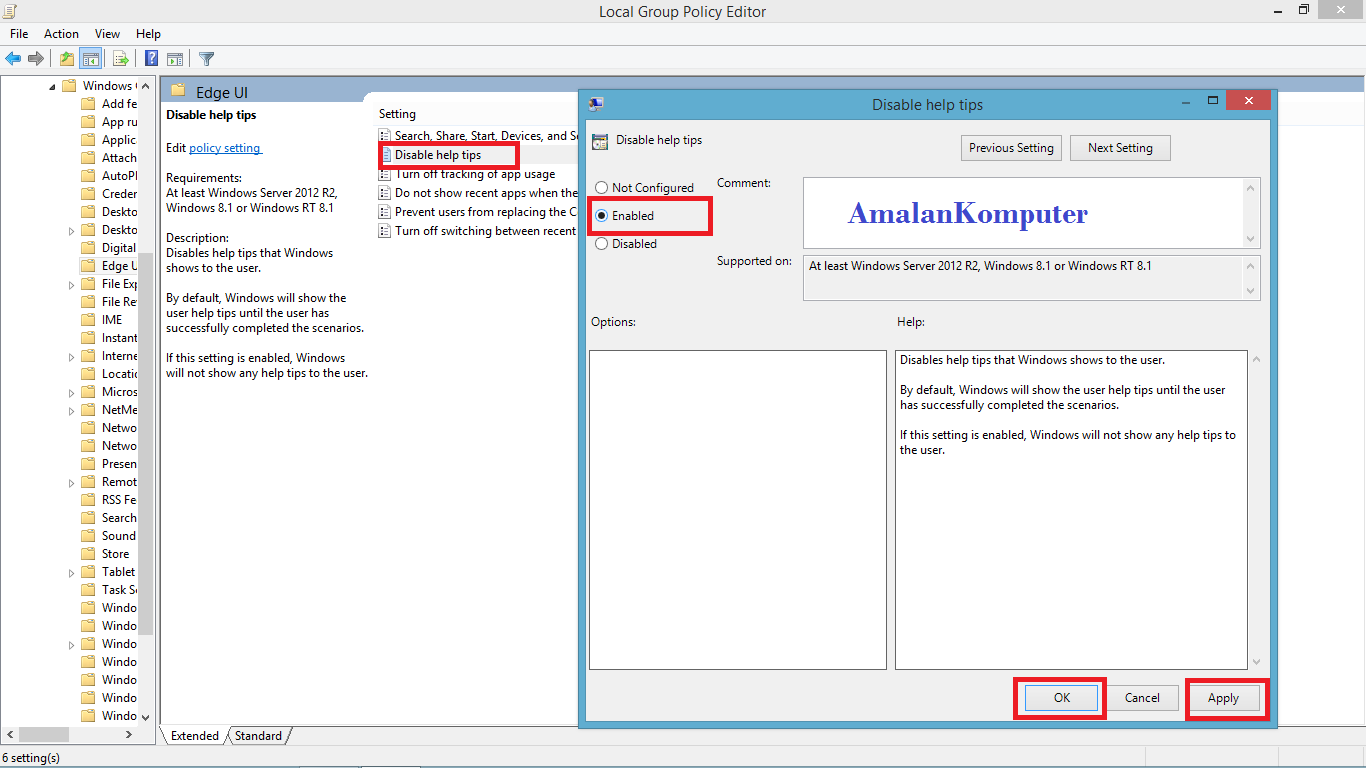Viewport: 1366px width, 768px height.
Task: Select the Disabled radio button
Action: [x=601, y=244]
